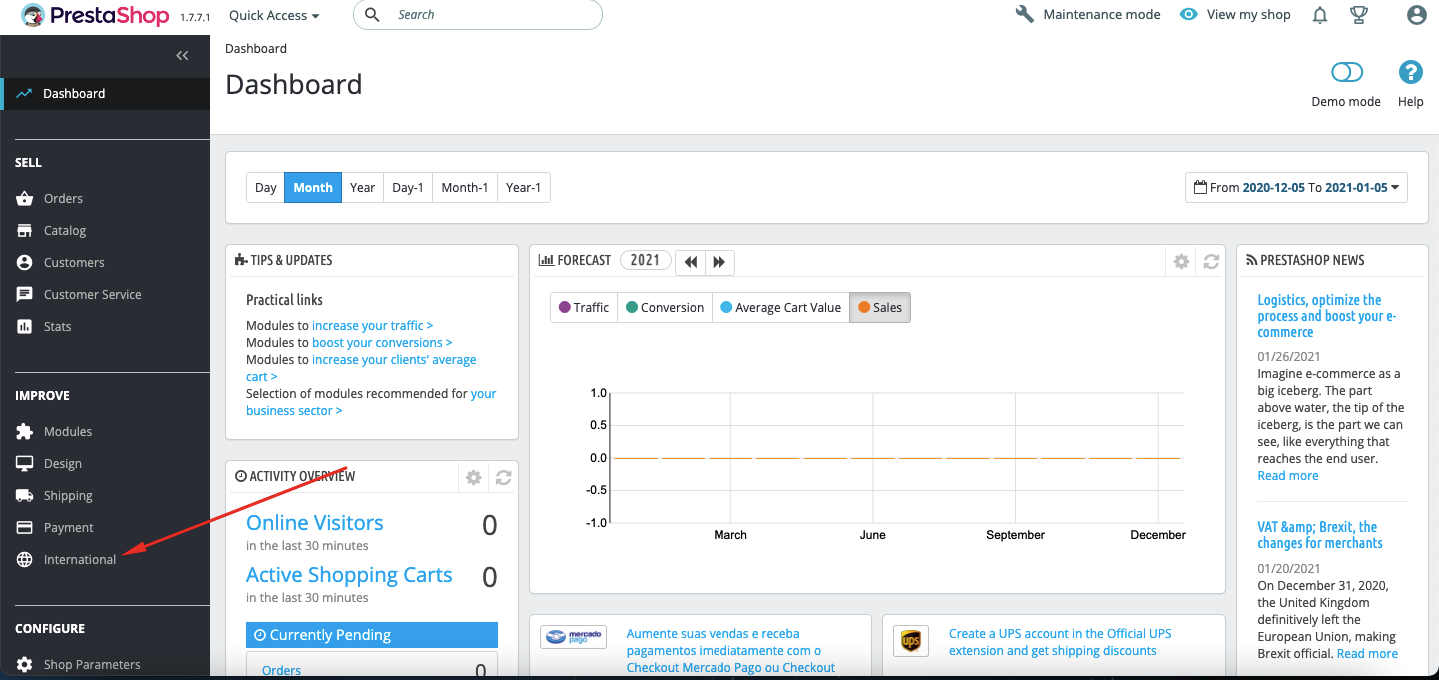This screenshot has width=1439, height=680.
Task: Click the Sales orange series swatch
Action: [864, 308]
